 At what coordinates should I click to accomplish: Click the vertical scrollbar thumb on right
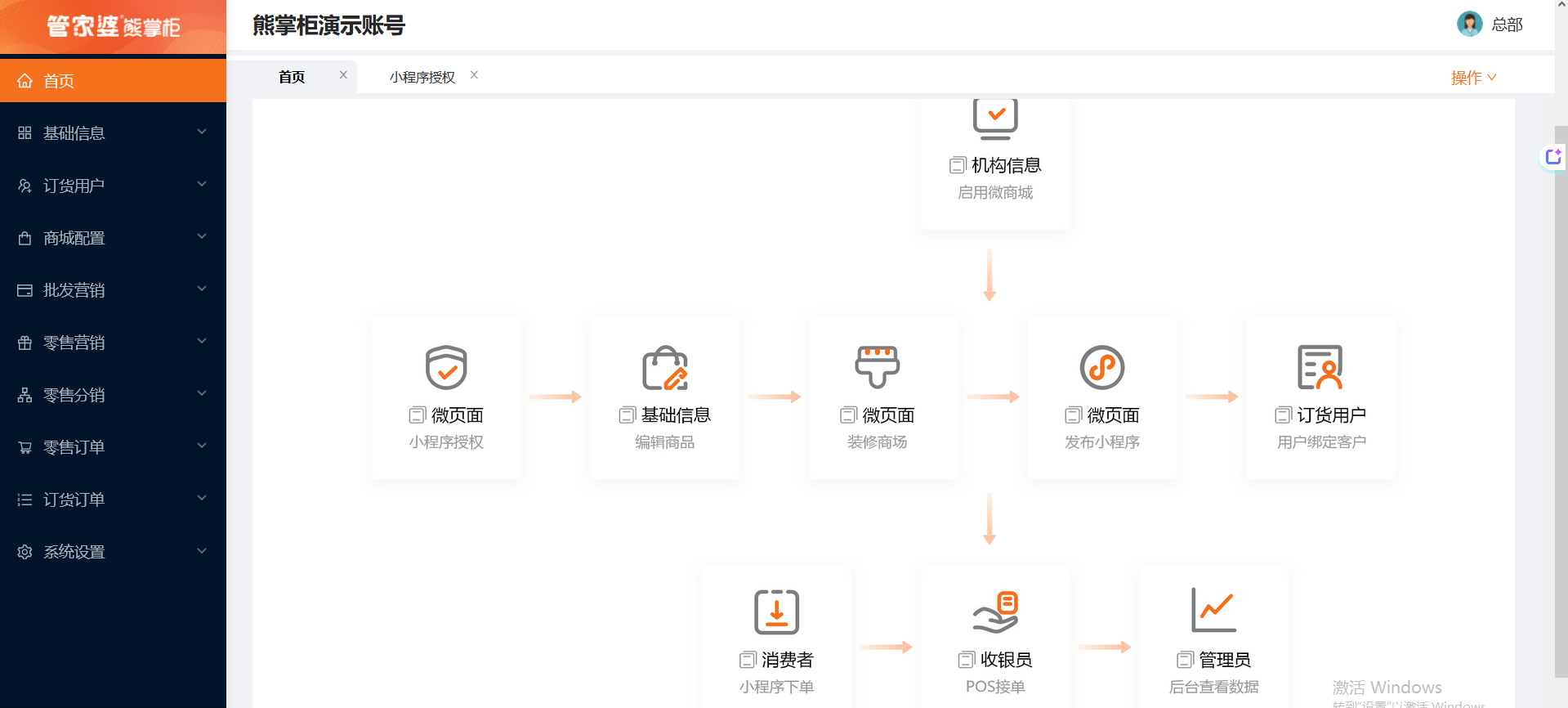[1561, 401]
